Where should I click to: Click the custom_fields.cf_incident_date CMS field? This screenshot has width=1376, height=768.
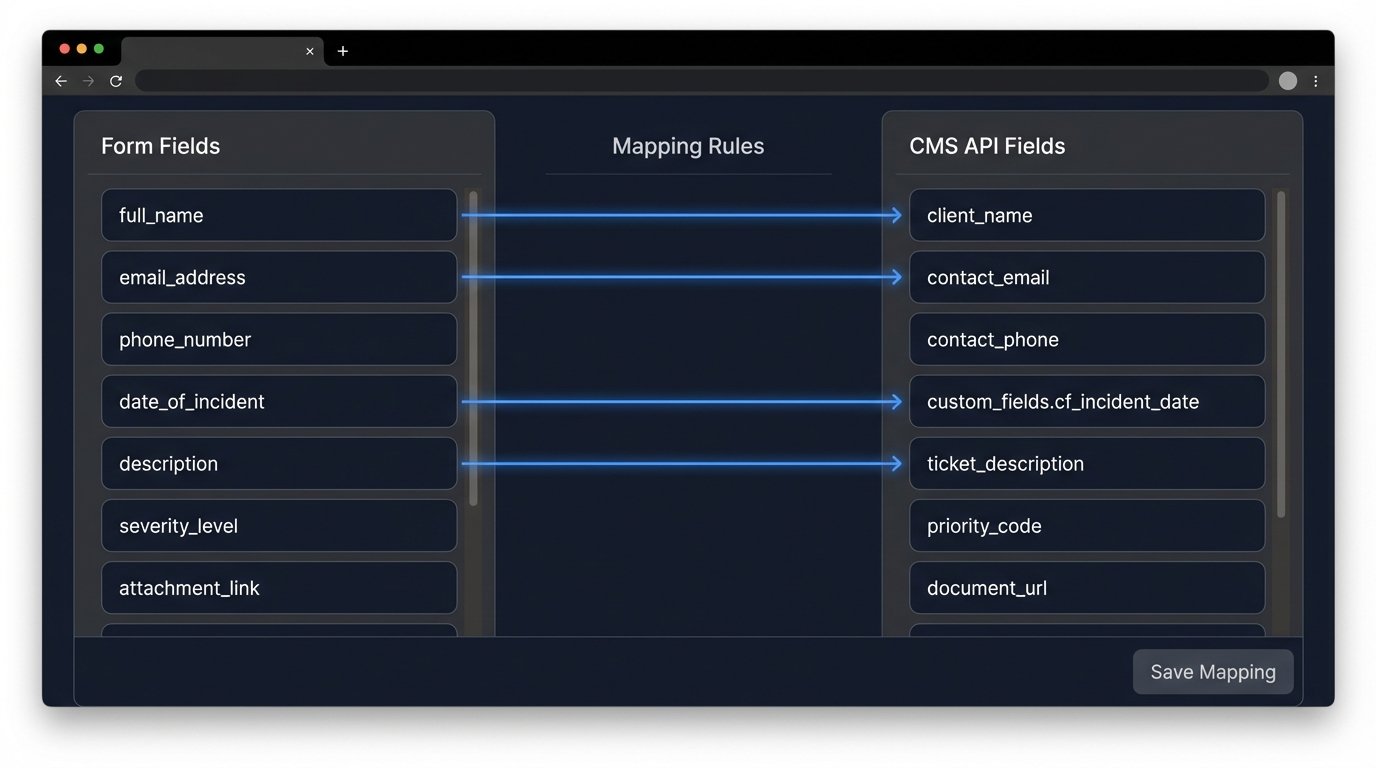(x=1086, y=402)
